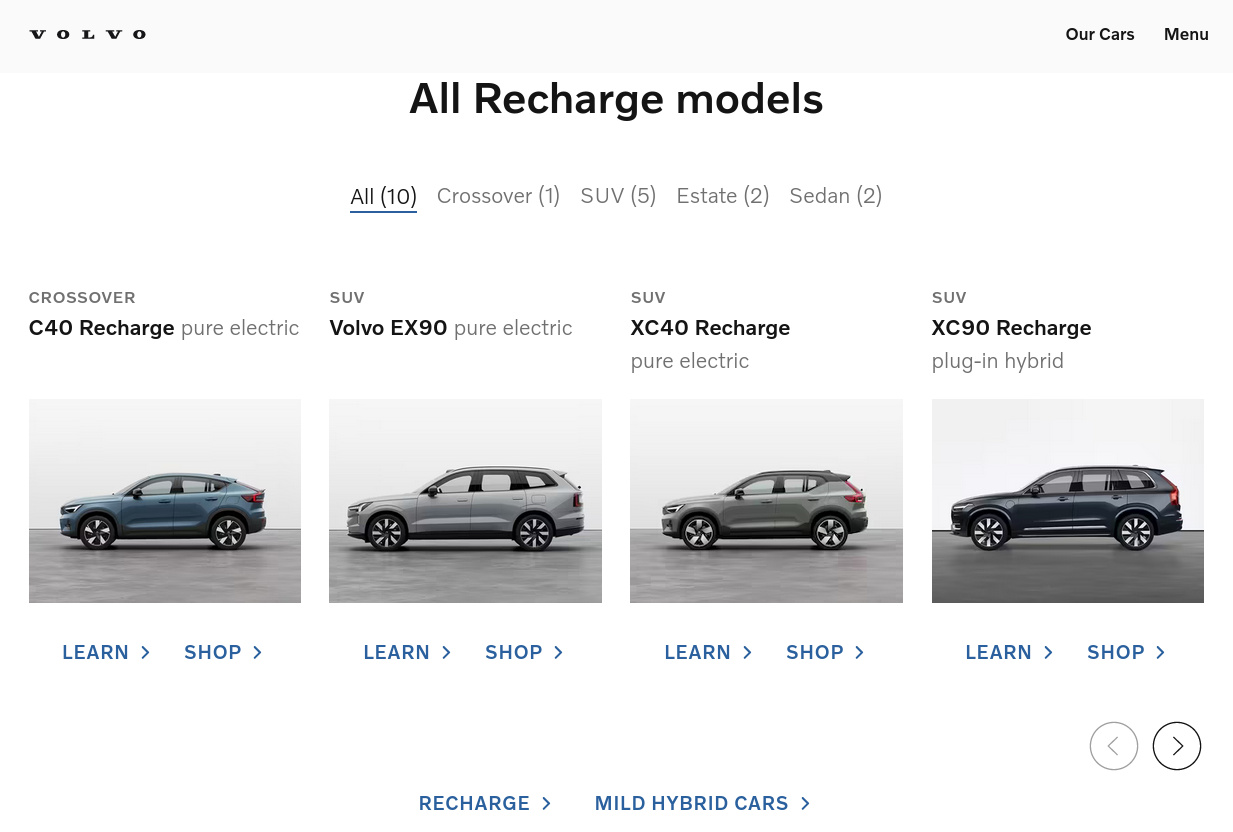Shop the Volvo EX90

(x=524, y=653)
